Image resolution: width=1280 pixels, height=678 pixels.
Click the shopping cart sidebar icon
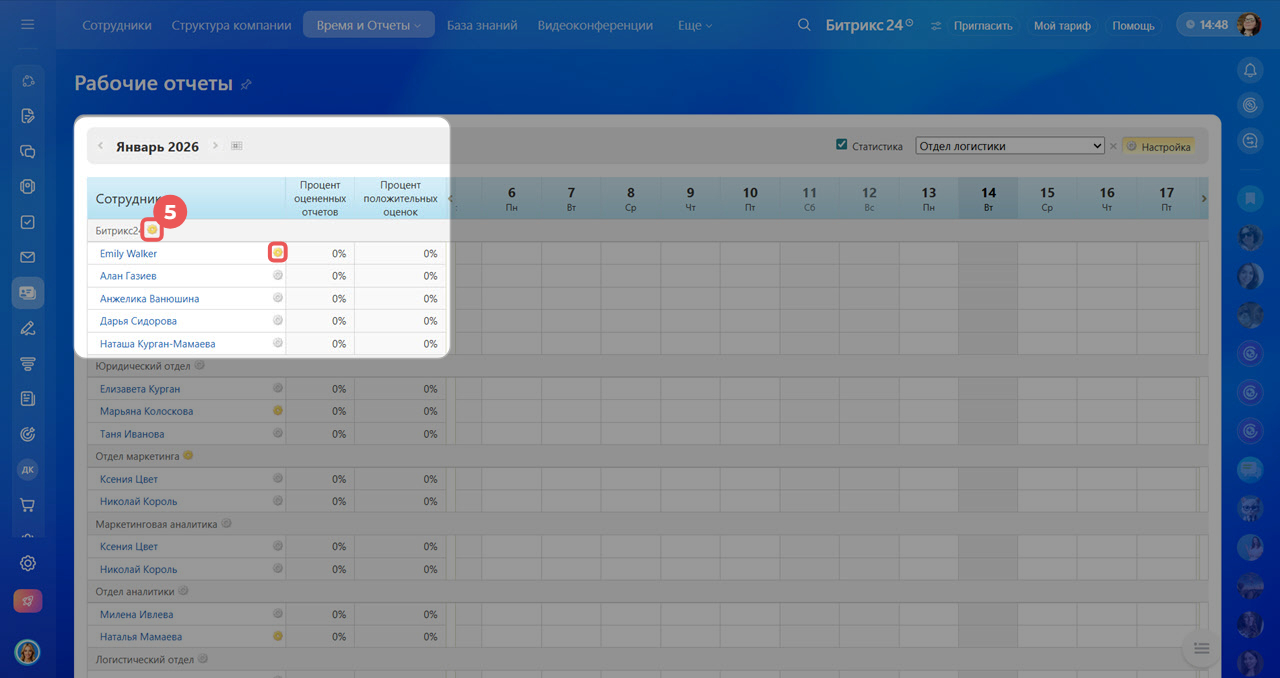click(28, 505)
